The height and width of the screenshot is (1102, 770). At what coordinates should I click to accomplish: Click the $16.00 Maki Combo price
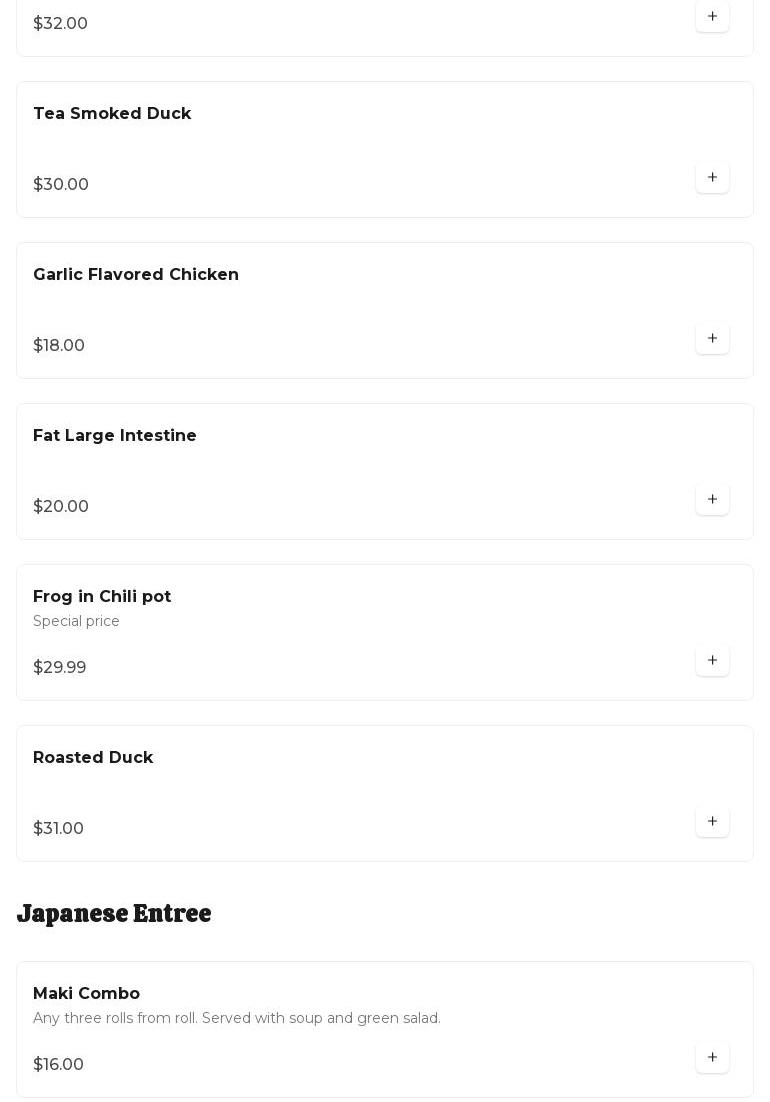[x=58, y=1065]
